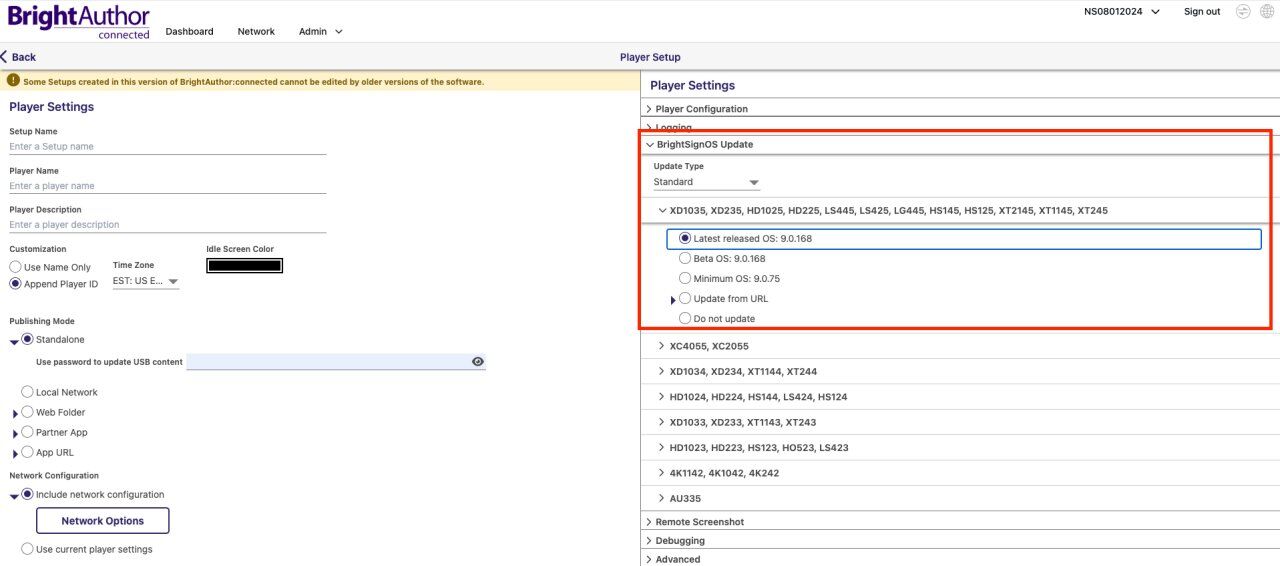Screen dimensions: 1280x566
Task: Click the Setup Name input field
Action: pos(167,146)
